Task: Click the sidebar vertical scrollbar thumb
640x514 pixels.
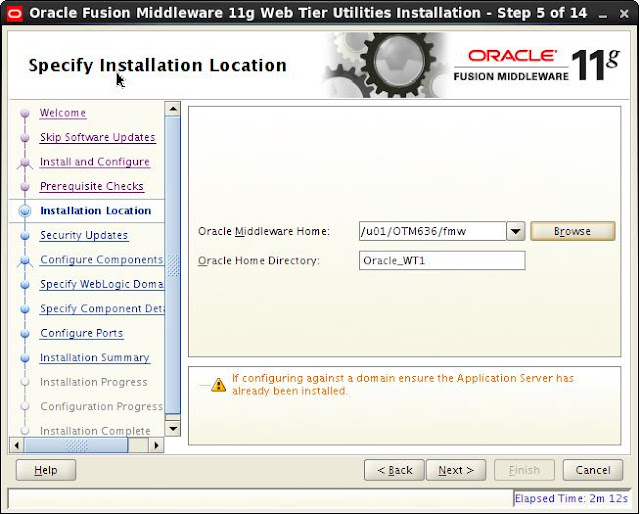Action: (173, 265)
